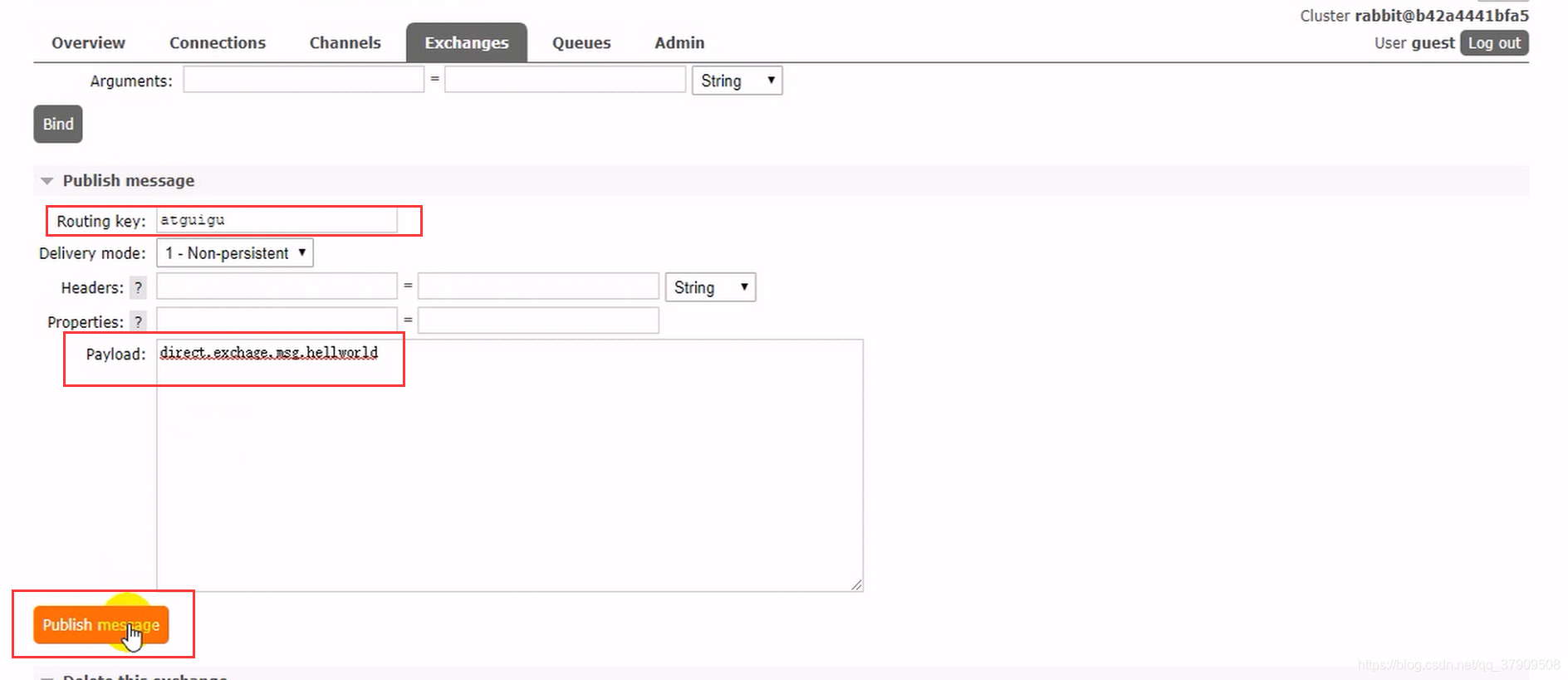Click the 'Routing key:' label
This screenshot has height=680, width=1568.
click(101, 222)
